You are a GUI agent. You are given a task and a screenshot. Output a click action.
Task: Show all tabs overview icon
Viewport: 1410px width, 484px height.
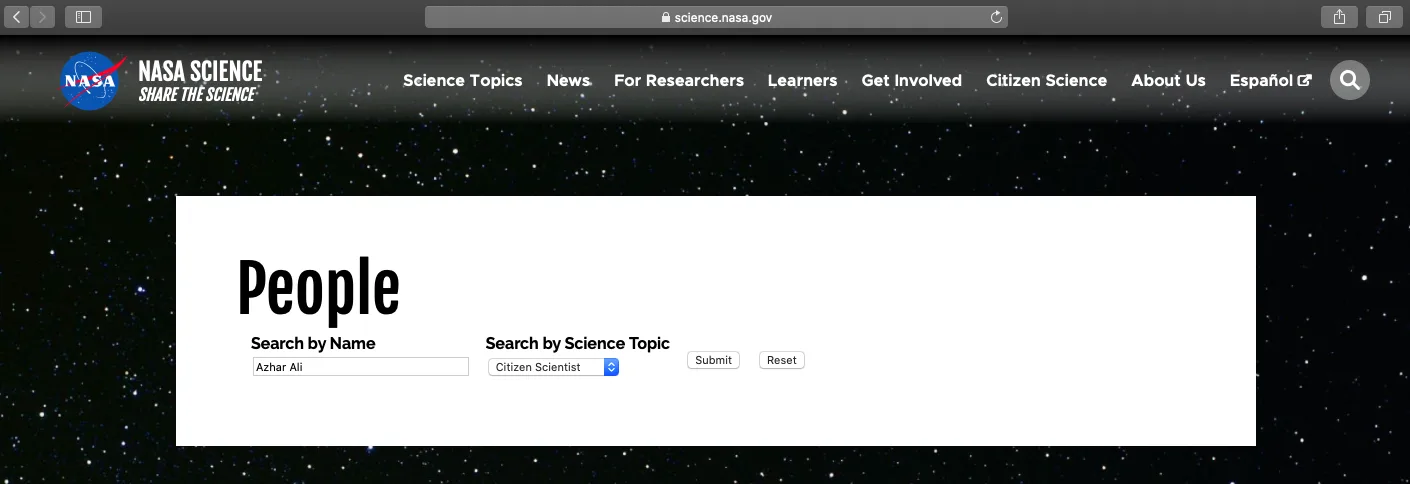tap(1385, 17)
